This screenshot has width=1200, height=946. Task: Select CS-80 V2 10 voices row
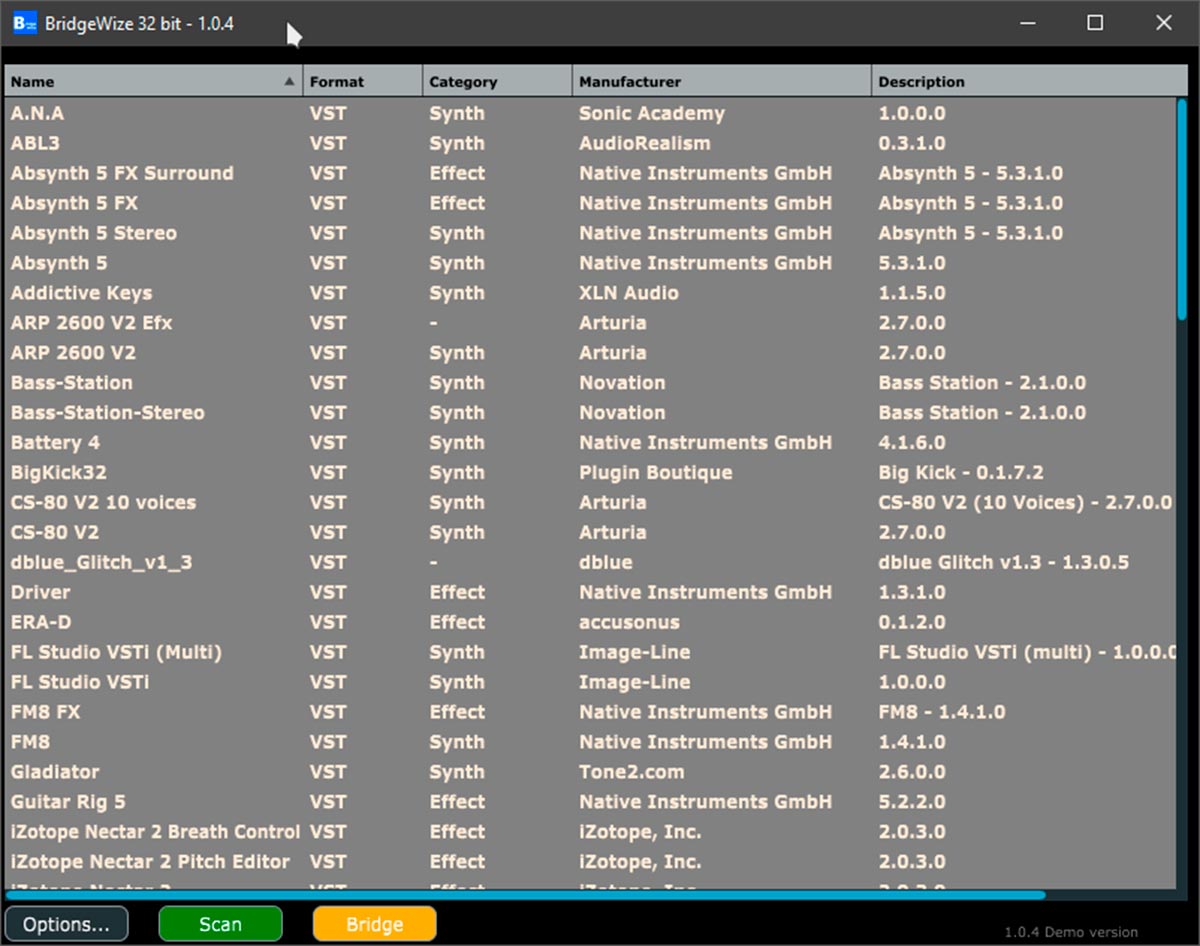[x=590, y=503]
